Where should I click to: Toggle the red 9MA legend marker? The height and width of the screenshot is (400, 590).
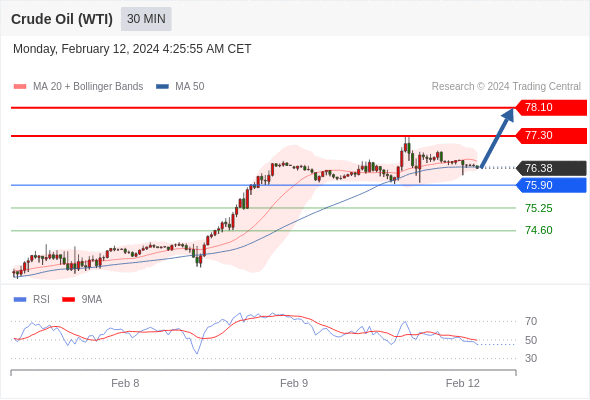pyautogui.click(x=68, y=300)
